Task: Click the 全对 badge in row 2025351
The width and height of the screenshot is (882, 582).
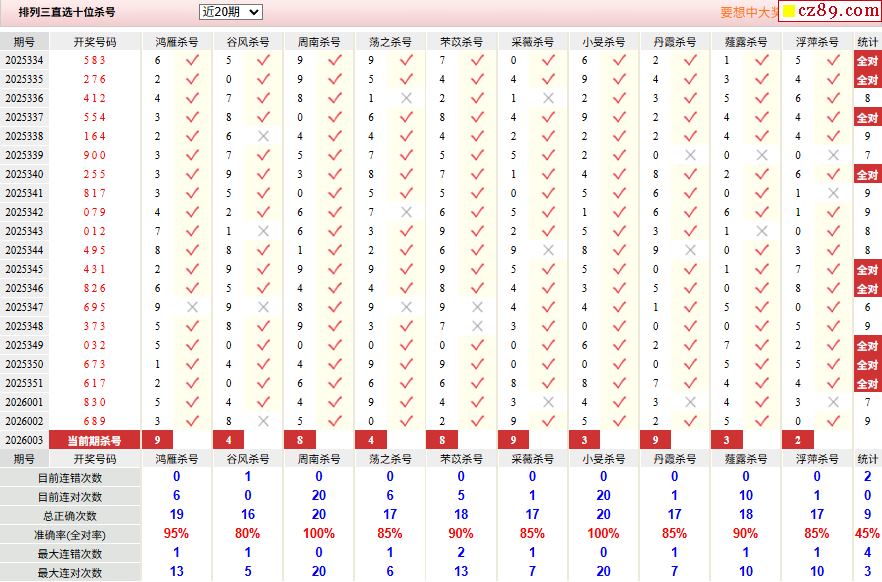Action: point(867,384)
